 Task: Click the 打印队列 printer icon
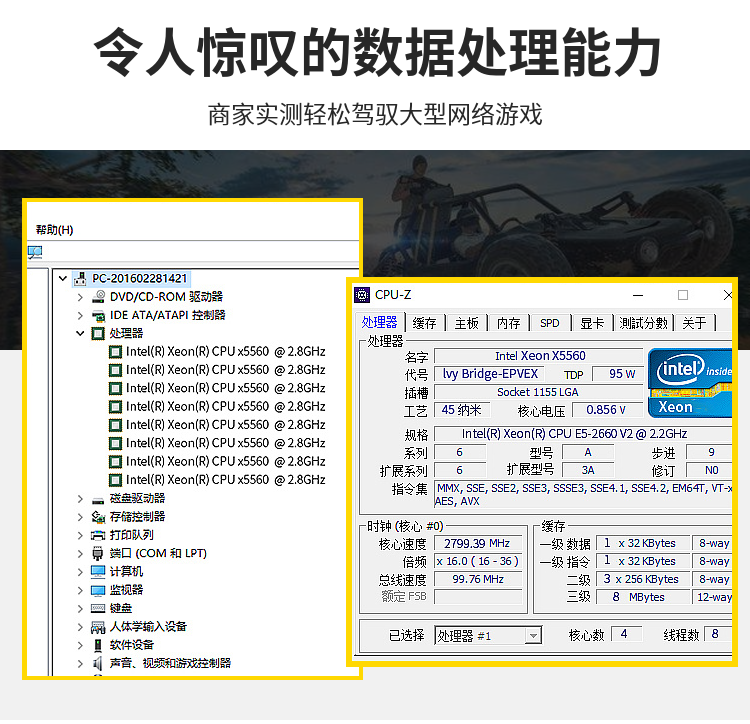[x=98, y=535]
